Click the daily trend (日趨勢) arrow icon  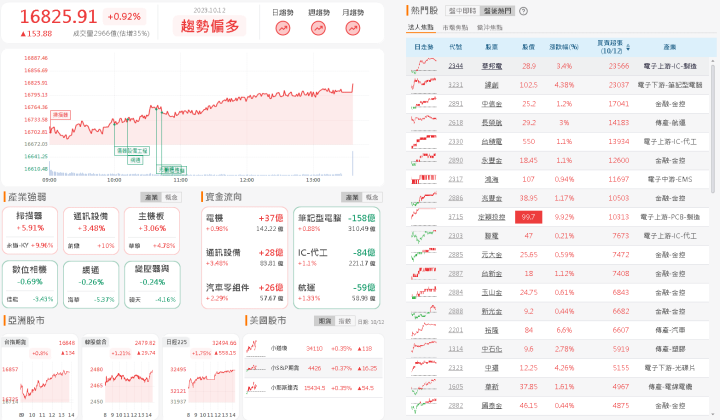(283, 28)
